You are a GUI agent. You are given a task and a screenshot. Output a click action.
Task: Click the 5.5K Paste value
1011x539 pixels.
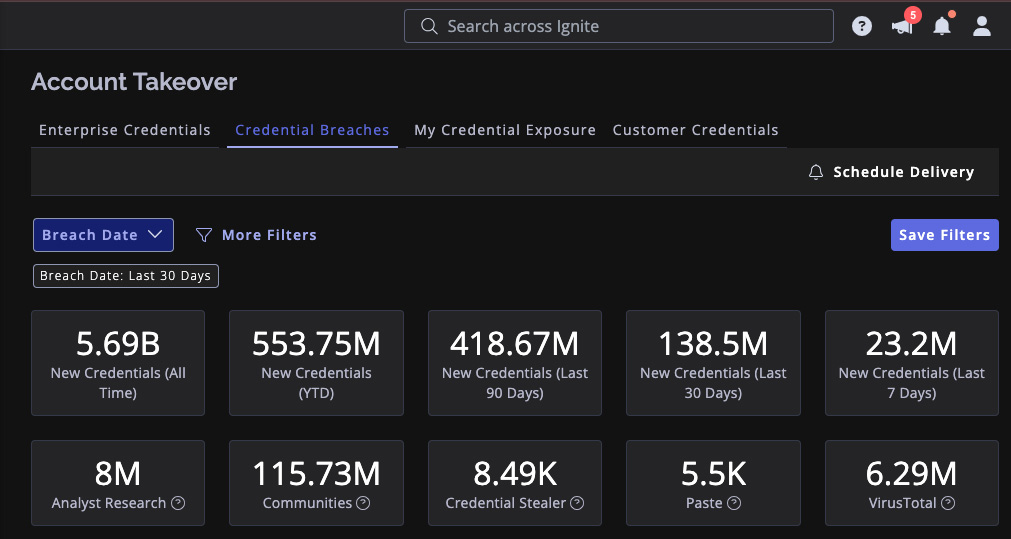click(x=713, y=474)
